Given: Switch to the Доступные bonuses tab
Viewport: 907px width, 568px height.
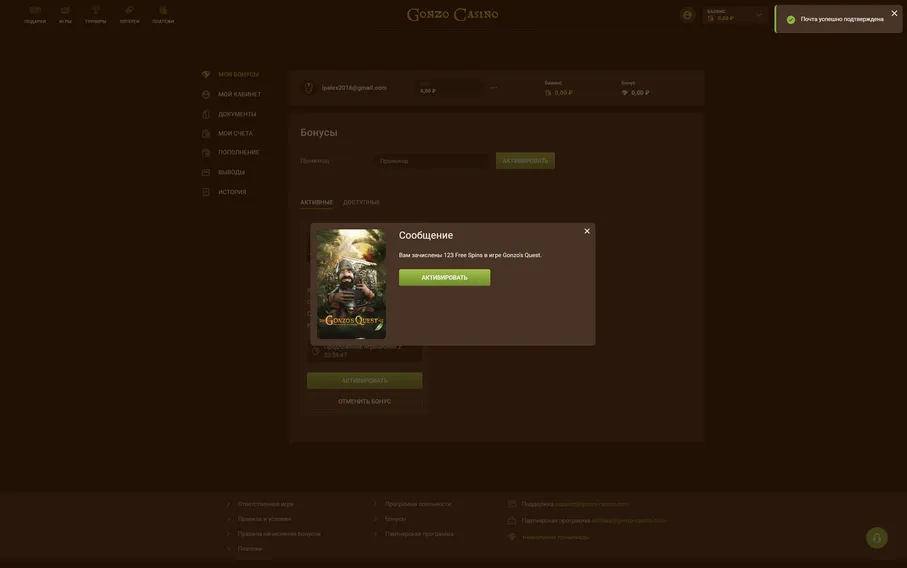Looking at the screenshot, I should tap(361, 202).
